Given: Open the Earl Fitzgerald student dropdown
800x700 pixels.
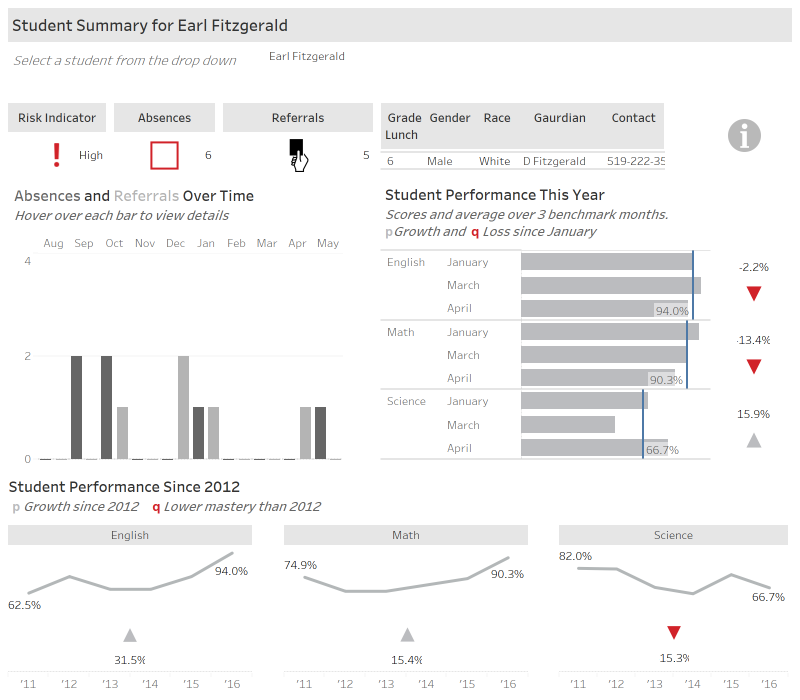Looking at the screenshot, I should [307, 57].
